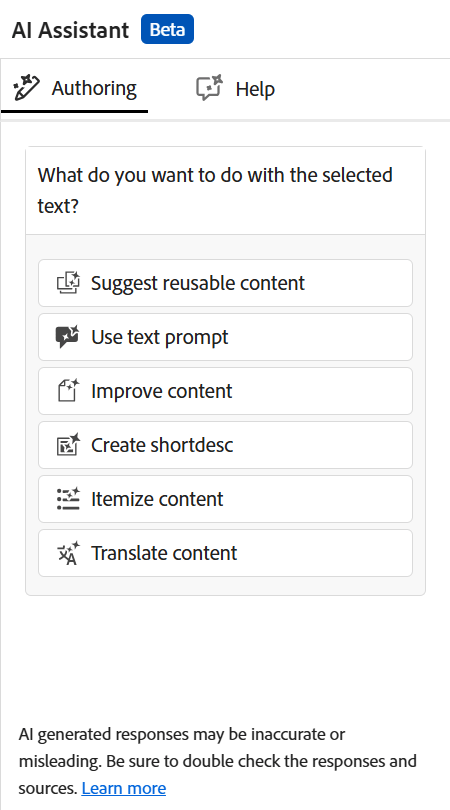450x810 pixels.
Task: Generate a shortdesc with Create shortdesc
Action: click(x=225, y=445)
